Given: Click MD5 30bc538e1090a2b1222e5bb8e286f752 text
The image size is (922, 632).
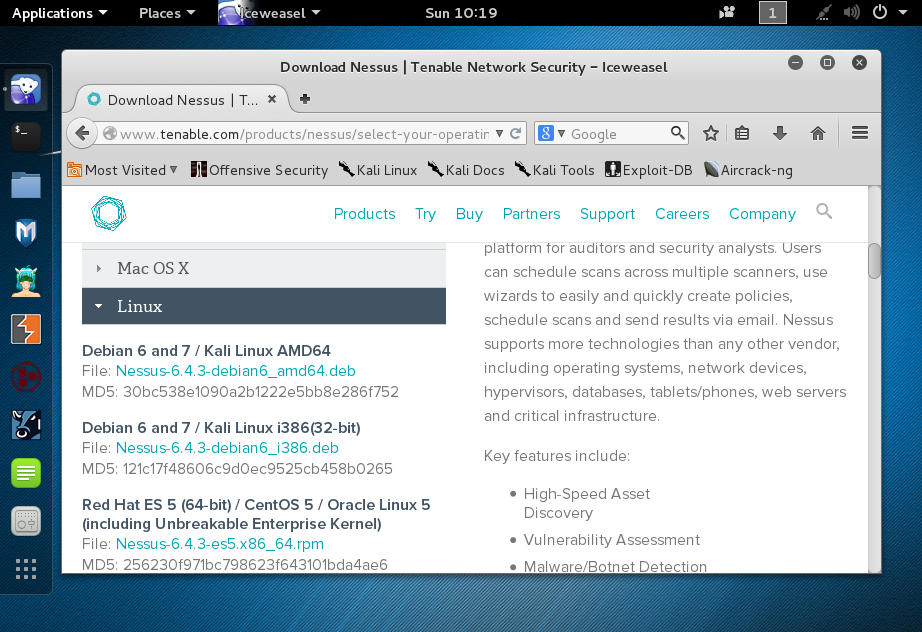Looking at the screenshot, I should (240, 392).
